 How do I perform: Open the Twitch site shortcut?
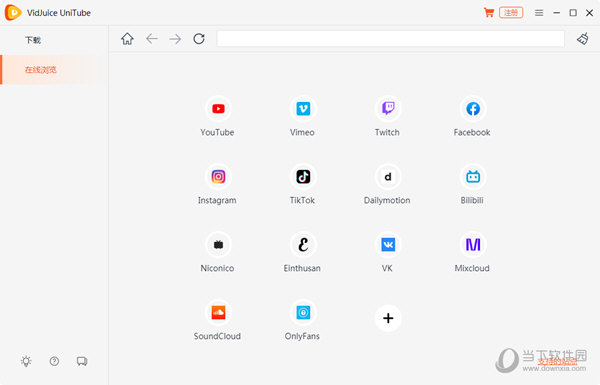tap(388, 109)
